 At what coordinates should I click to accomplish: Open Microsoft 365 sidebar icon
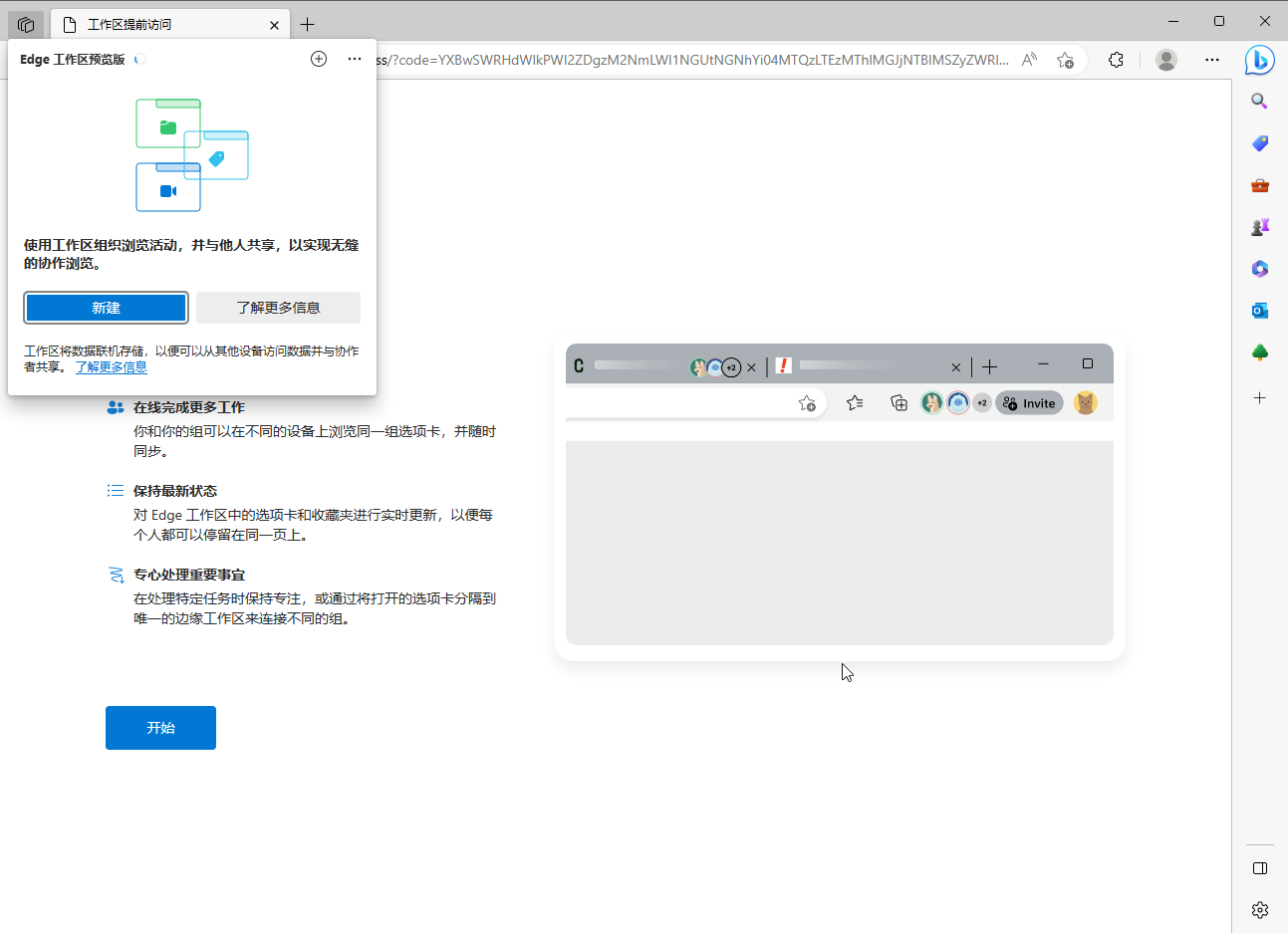point(1259,269)
